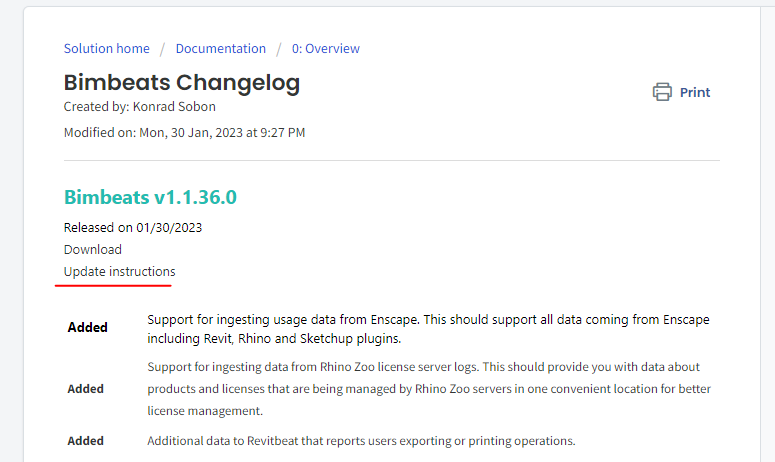Click the Added label beside Enscape entry
Image resolution: width=775 pixels, height=462 pixels.
coord(87,327)
